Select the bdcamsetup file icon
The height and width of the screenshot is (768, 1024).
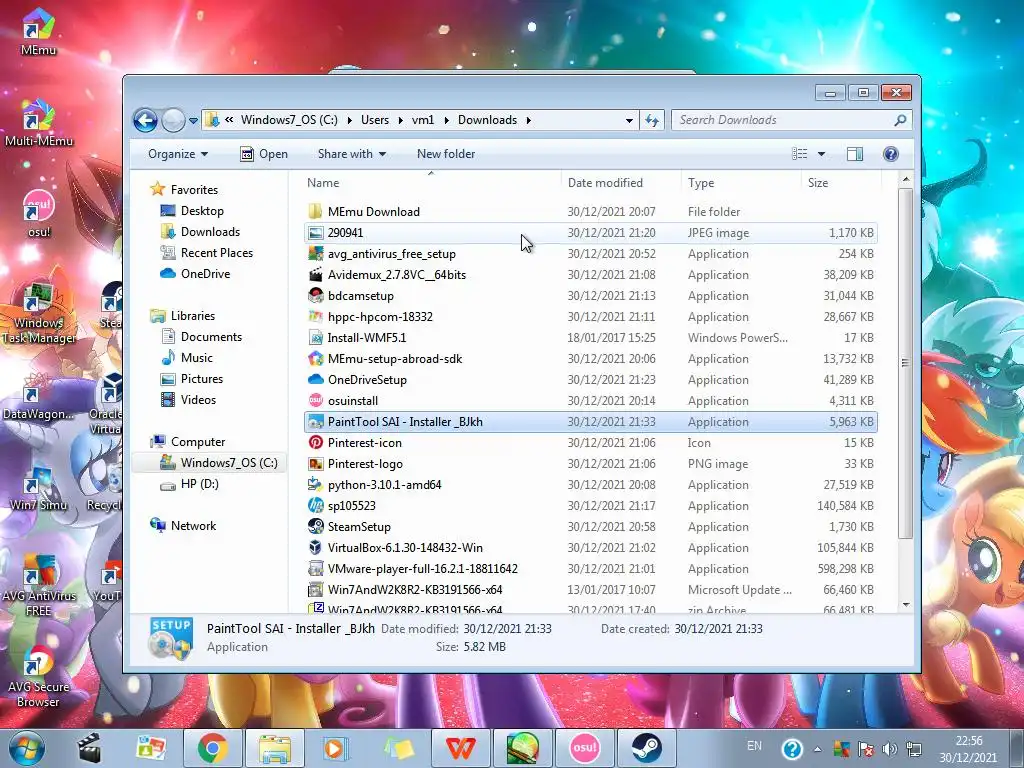[315, 295]
